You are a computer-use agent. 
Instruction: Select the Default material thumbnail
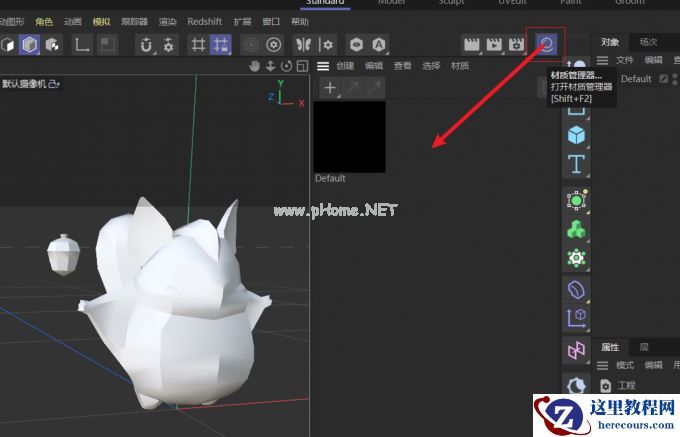click(350, 137)
